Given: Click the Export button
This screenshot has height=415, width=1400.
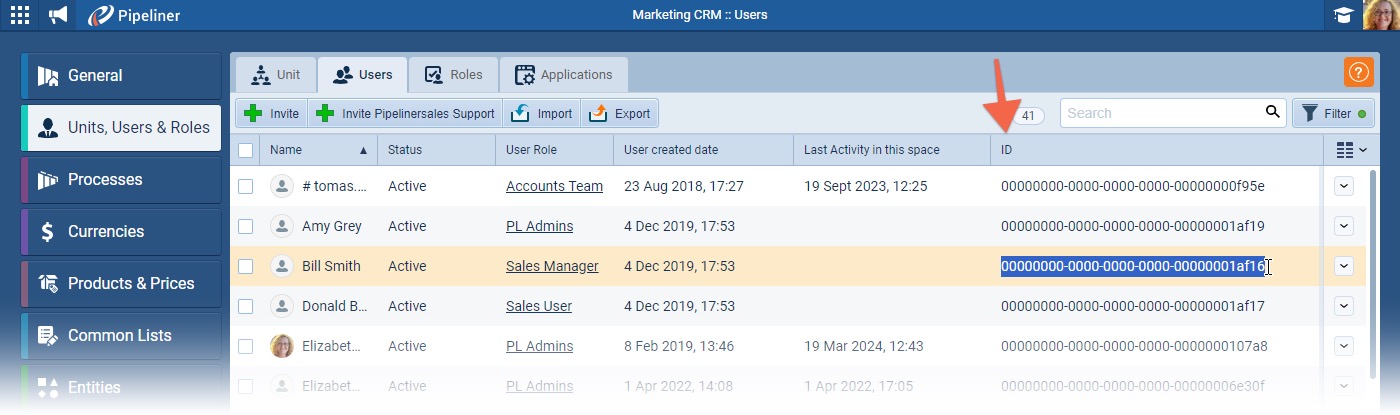Looking at the screenshot, I should click(619, 113).
